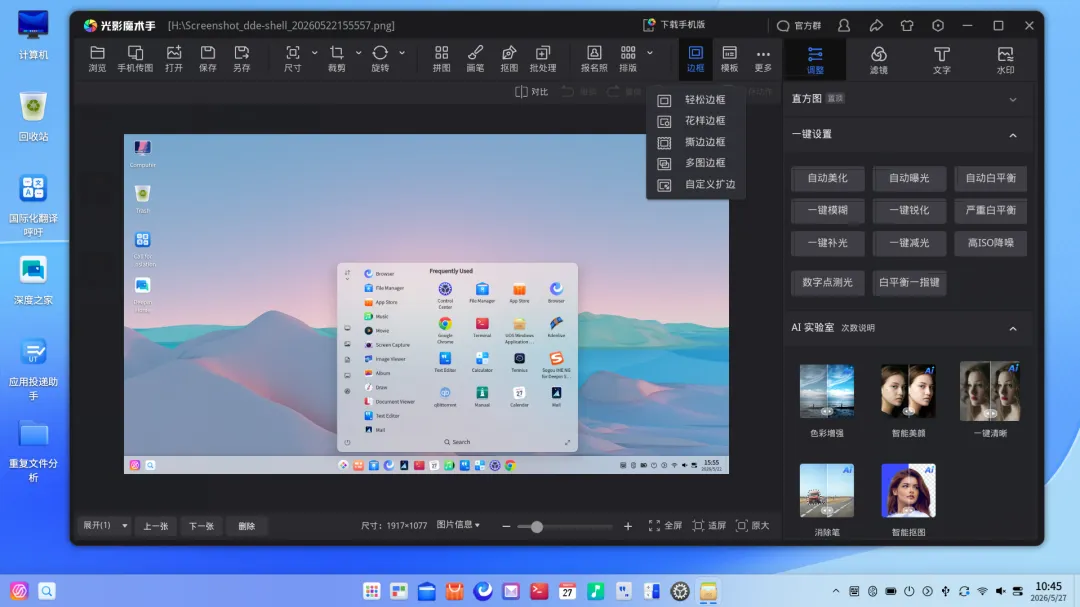
Task: Click the 一键锐化 button
Action: pos(908,210)
